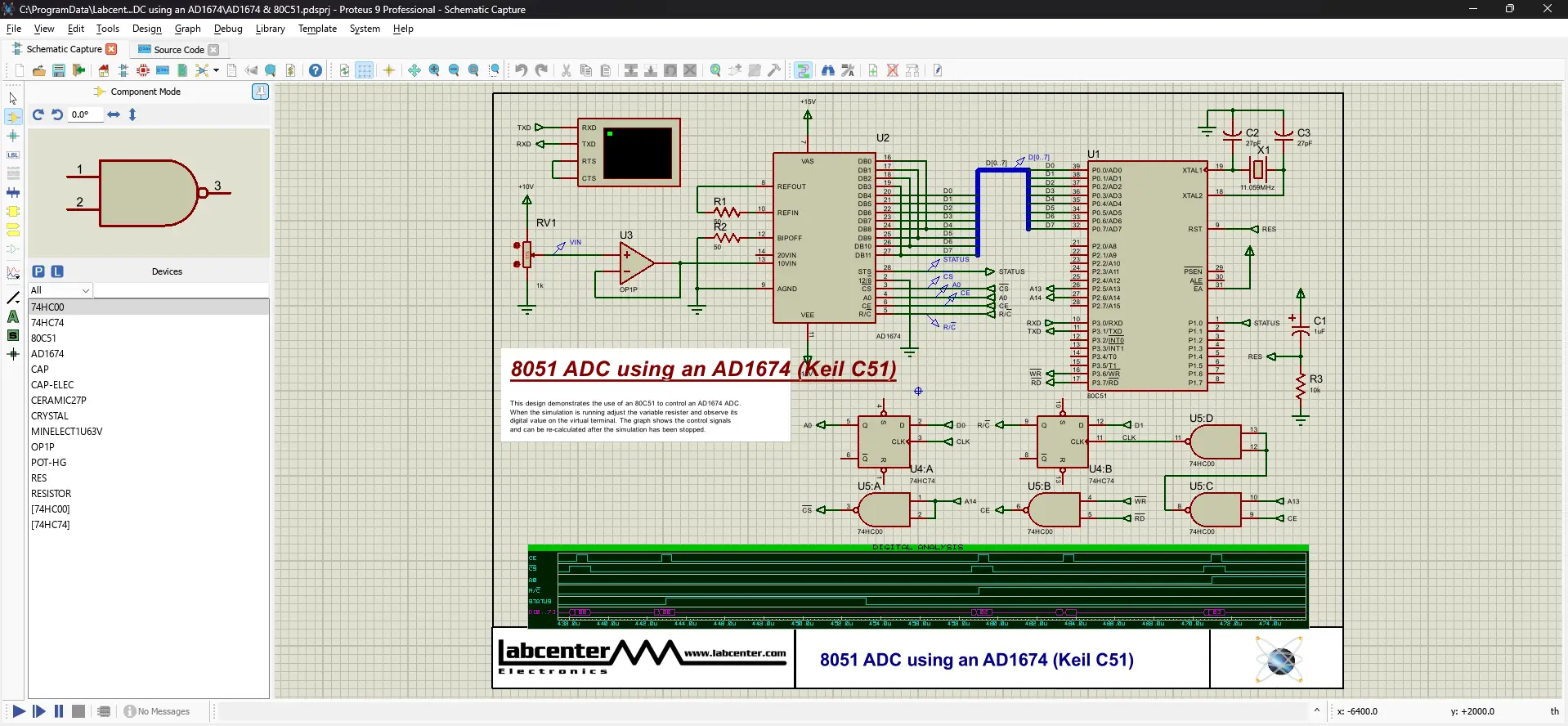The image size is (1568, 726).
Task: Click the No Messages status indicator
Action: [157, 711]
